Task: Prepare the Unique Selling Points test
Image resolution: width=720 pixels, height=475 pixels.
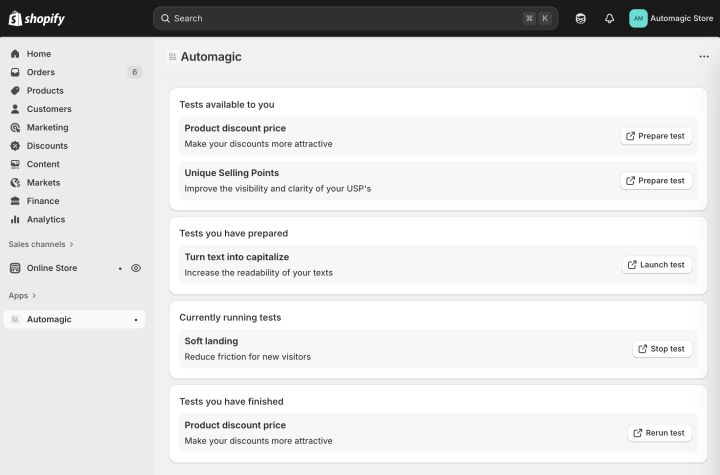Action: coord(656,181)
